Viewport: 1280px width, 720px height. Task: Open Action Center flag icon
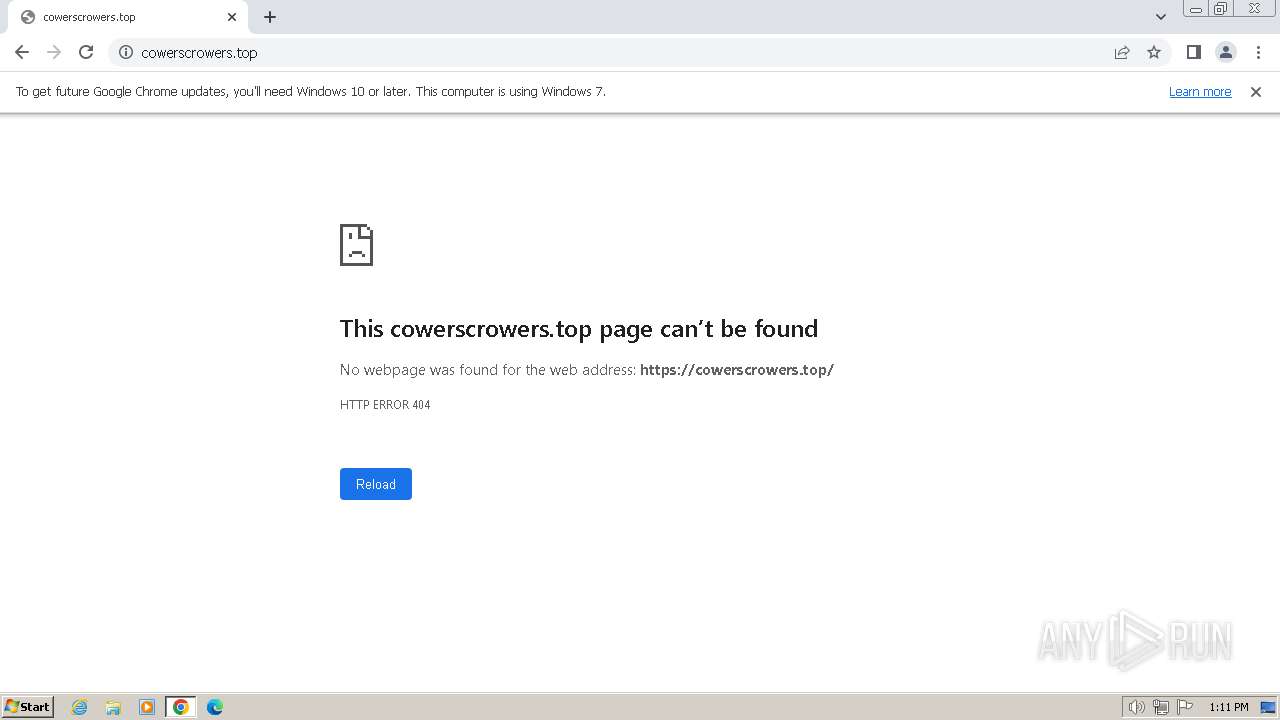[1185, 707]
